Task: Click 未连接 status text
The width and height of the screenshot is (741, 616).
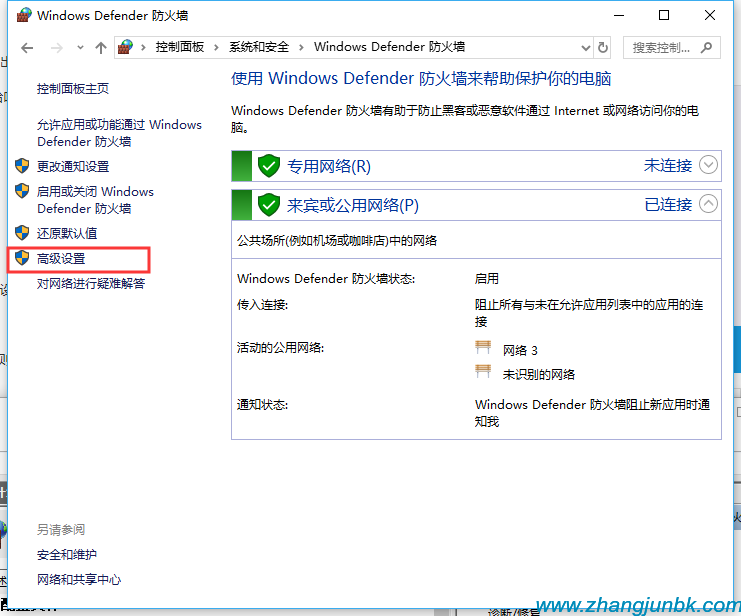Action: [x=667, y=165]
